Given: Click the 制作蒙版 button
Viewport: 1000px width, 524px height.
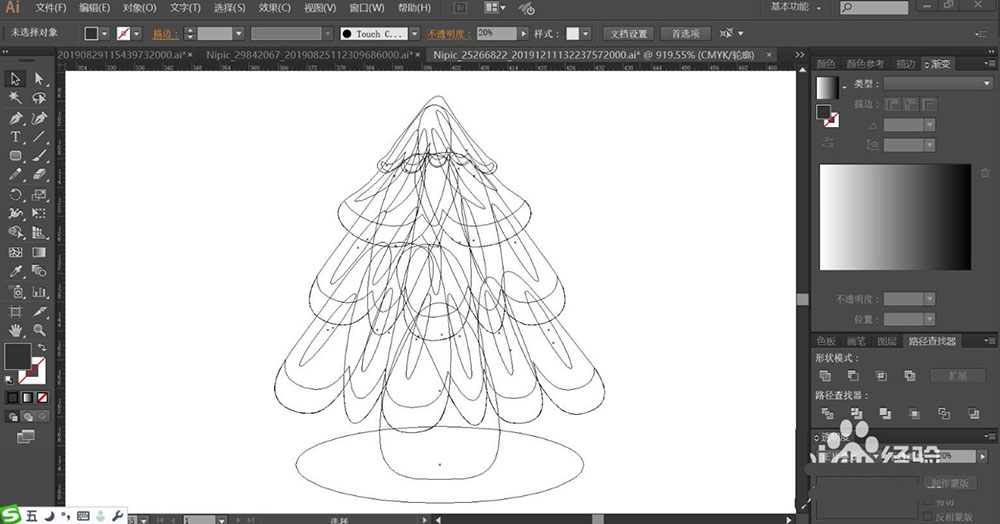Looking at the screenshot, I should coord(949,483).
